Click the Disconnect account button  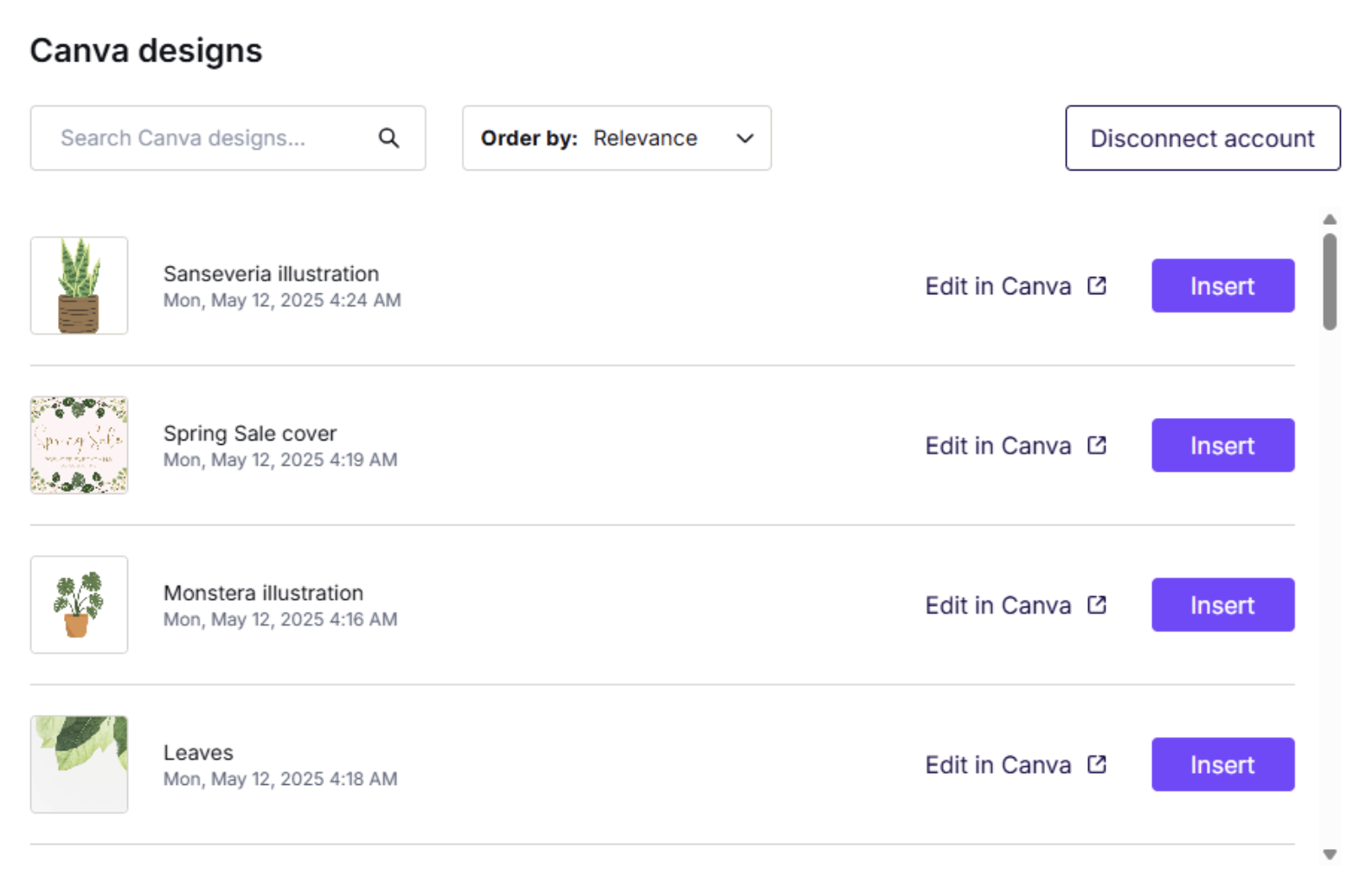(1202, 138)
